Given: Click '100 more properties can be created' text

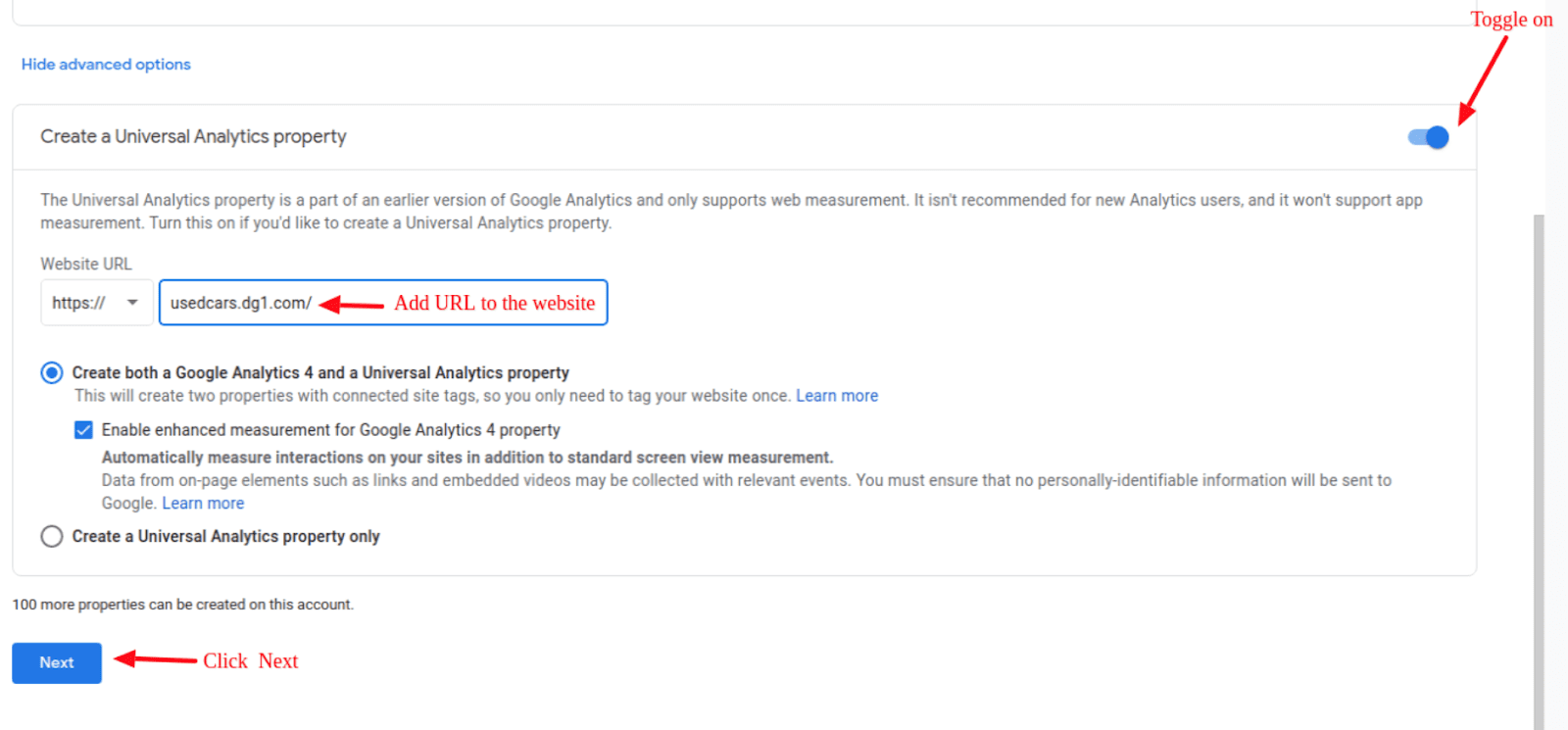Looking at the screenshot, I should coord(182,605).
